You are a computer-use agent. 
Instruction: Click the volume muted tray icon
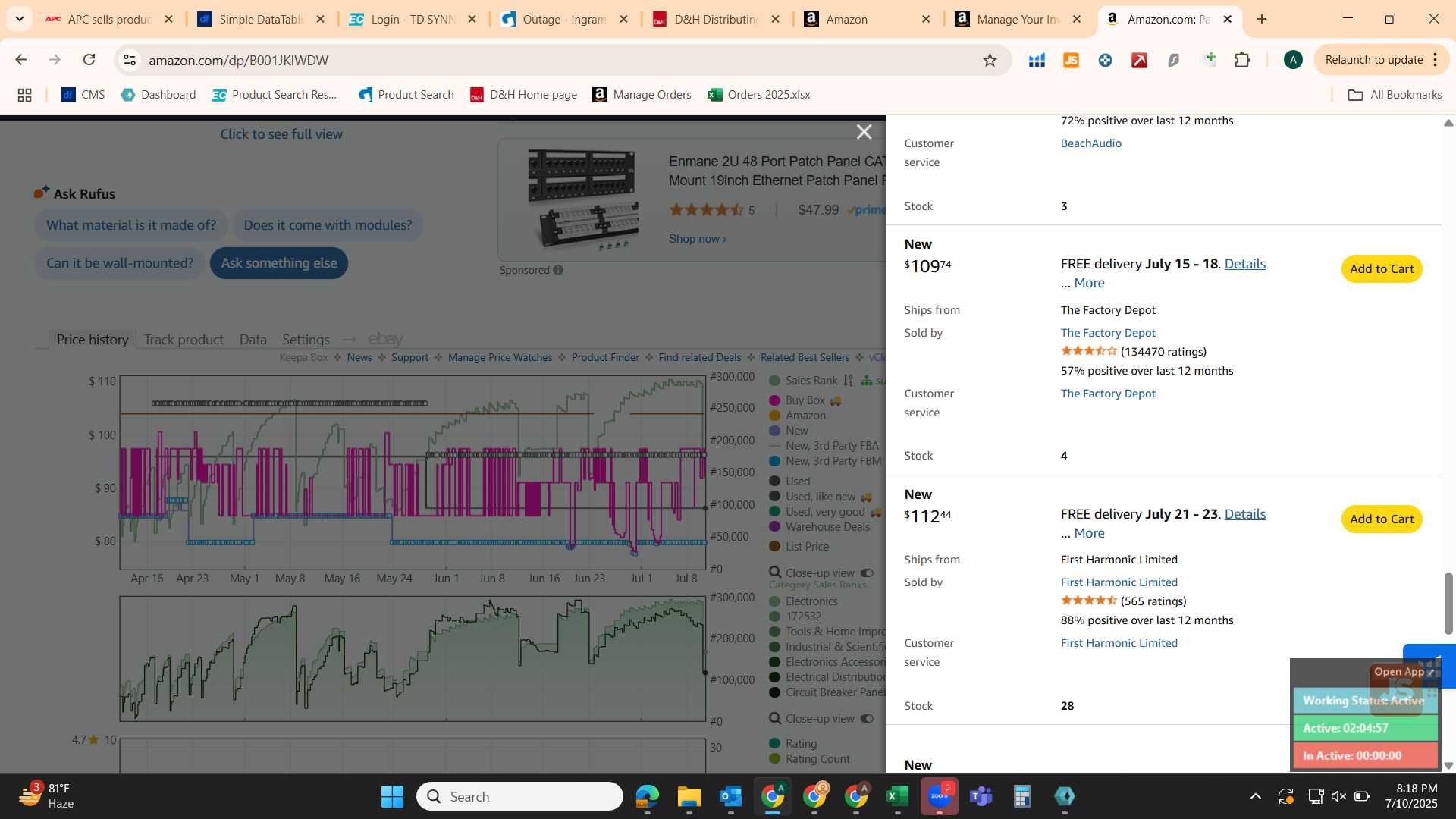coord(1338,796)
